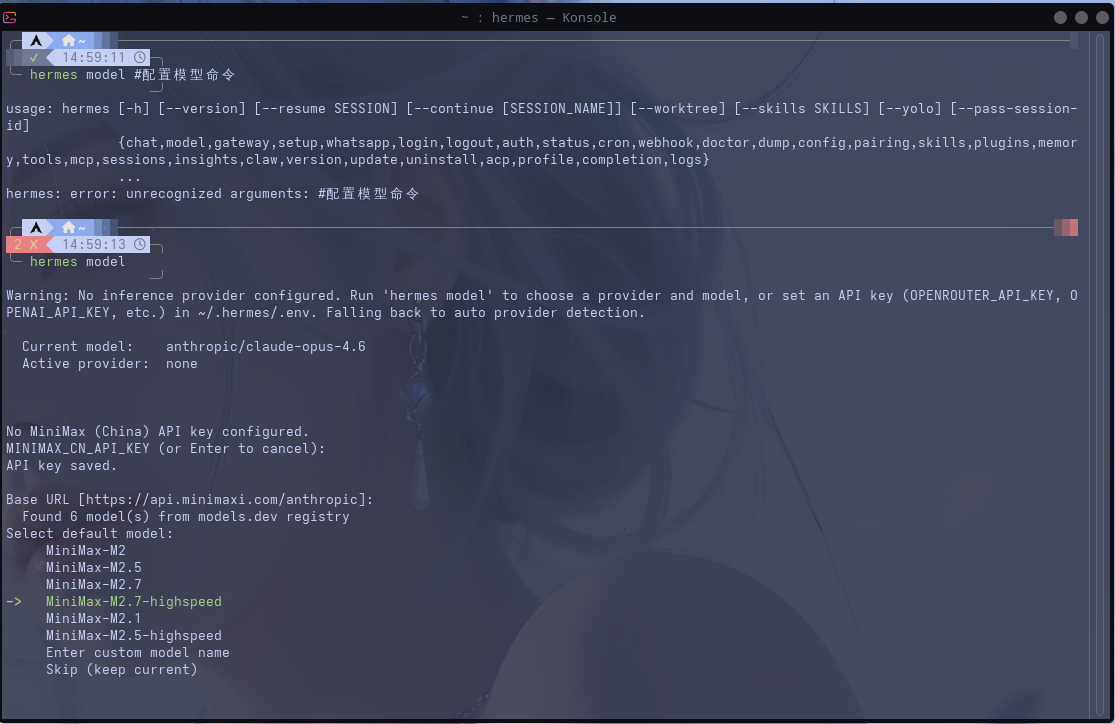Click Skip (keep current) option
1115x724 pixels.
[122, 670]
